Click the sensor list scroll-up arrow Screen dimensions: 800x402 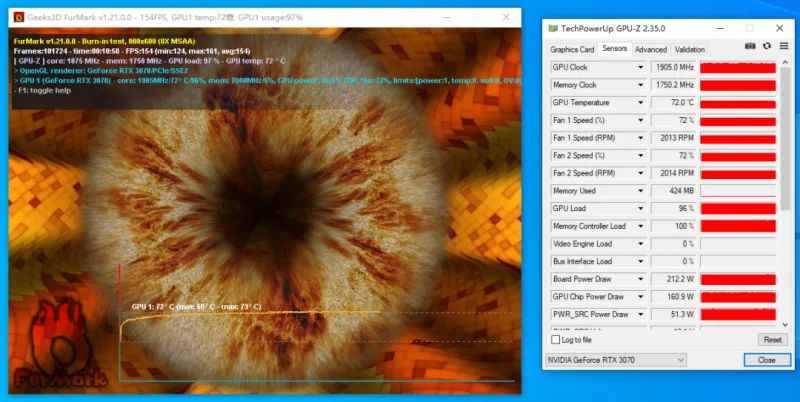pos(786,62)
